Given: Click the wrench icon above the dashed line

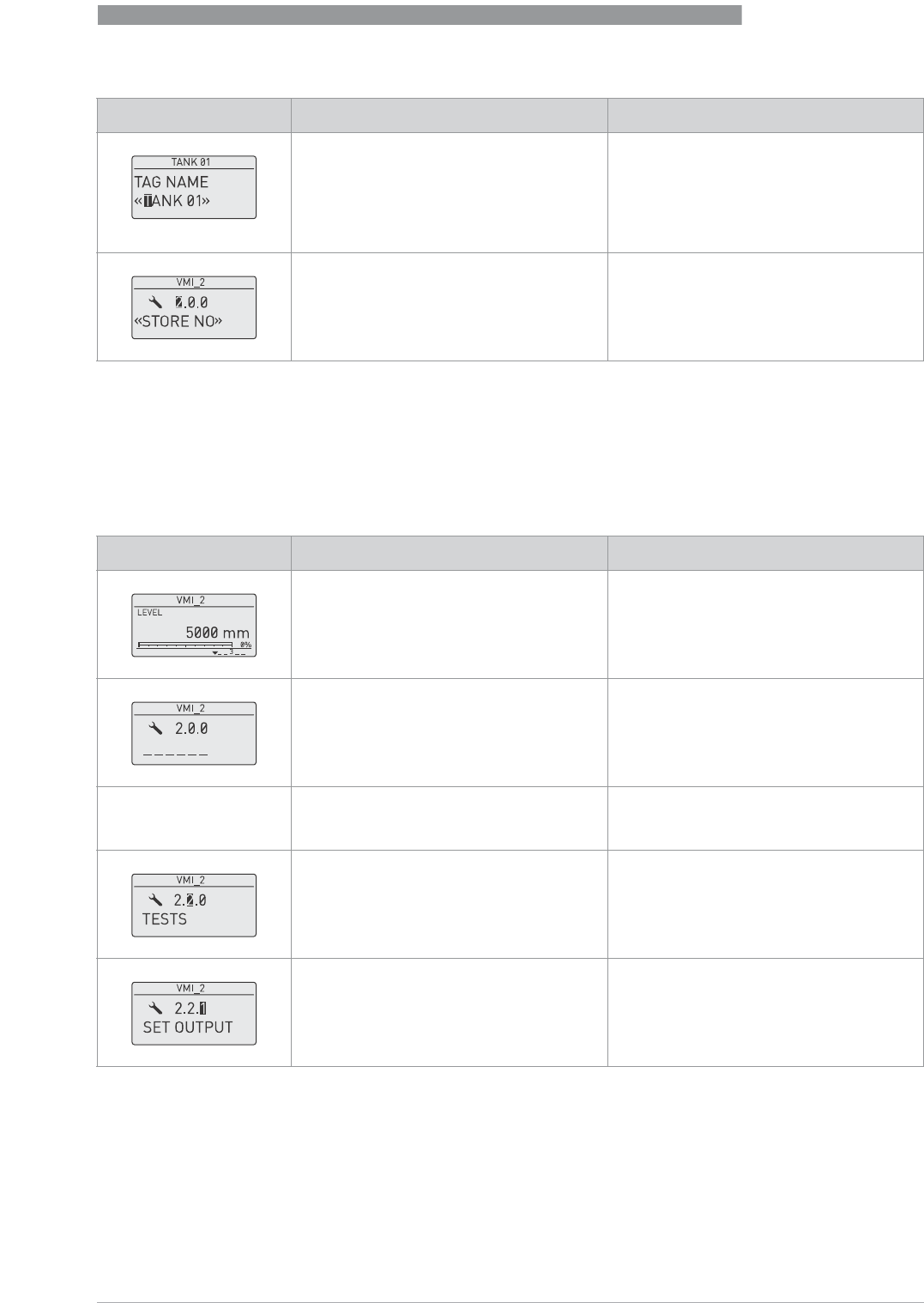Looking at the screenshot, I should coord(155,728).
